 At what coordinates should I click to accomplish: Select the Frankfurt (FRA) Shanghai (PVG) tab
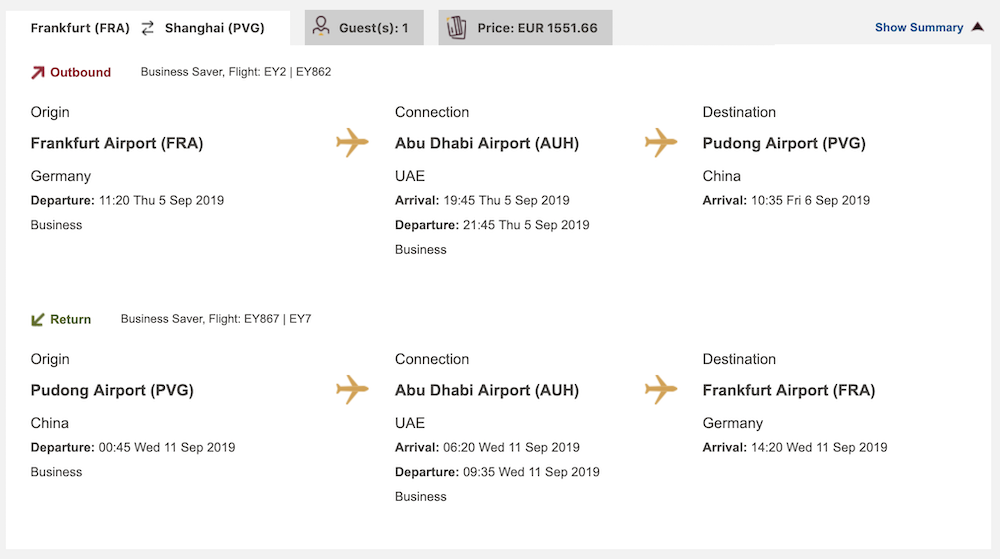(148, 28)
